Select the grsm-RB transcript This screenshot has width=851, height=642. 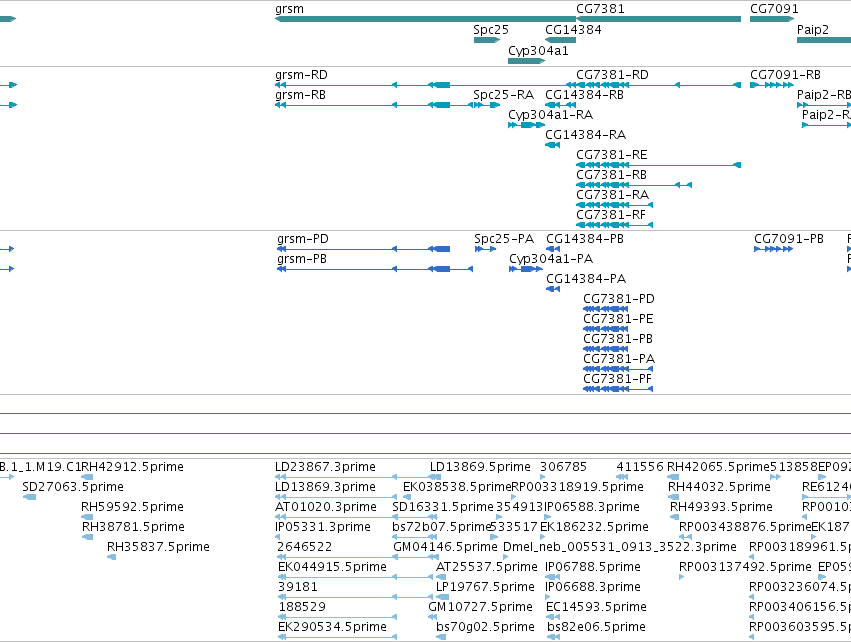click(x=374, y=105)
